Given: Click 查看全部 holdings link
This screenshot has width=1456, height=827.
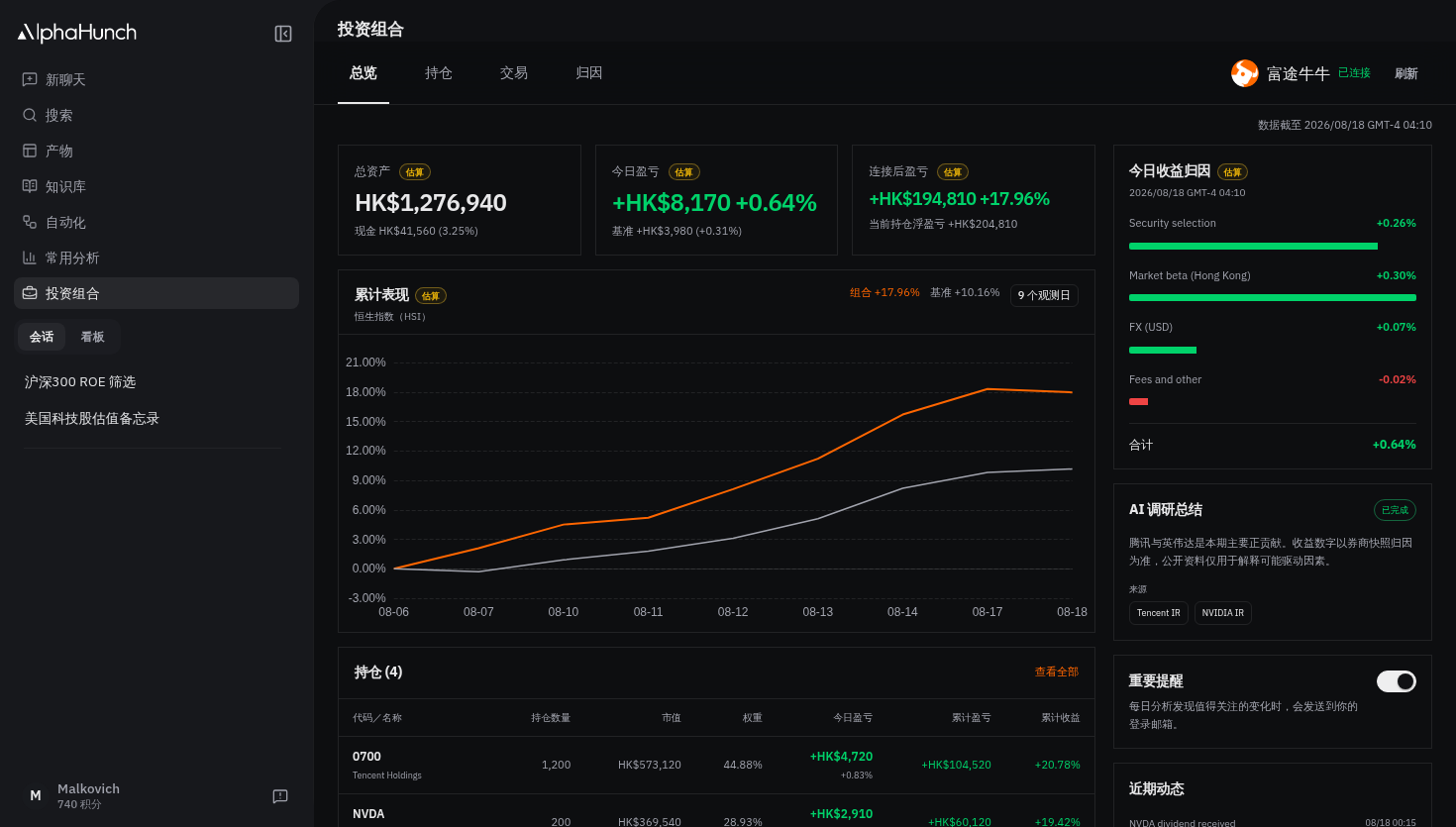Looking at the screenshot, I should 1057,672.
